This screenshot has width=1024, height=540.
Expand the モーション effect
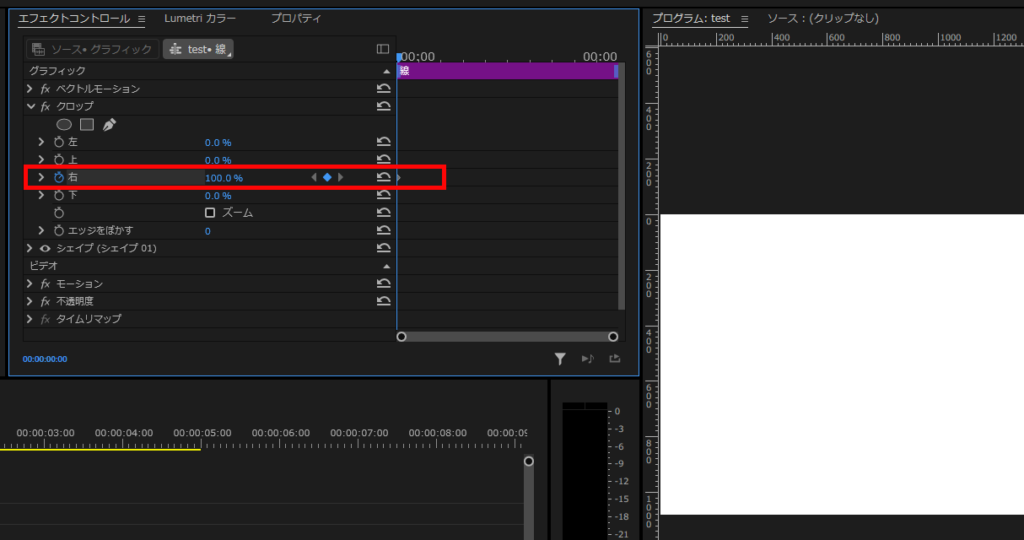click(x=30, y=284)
